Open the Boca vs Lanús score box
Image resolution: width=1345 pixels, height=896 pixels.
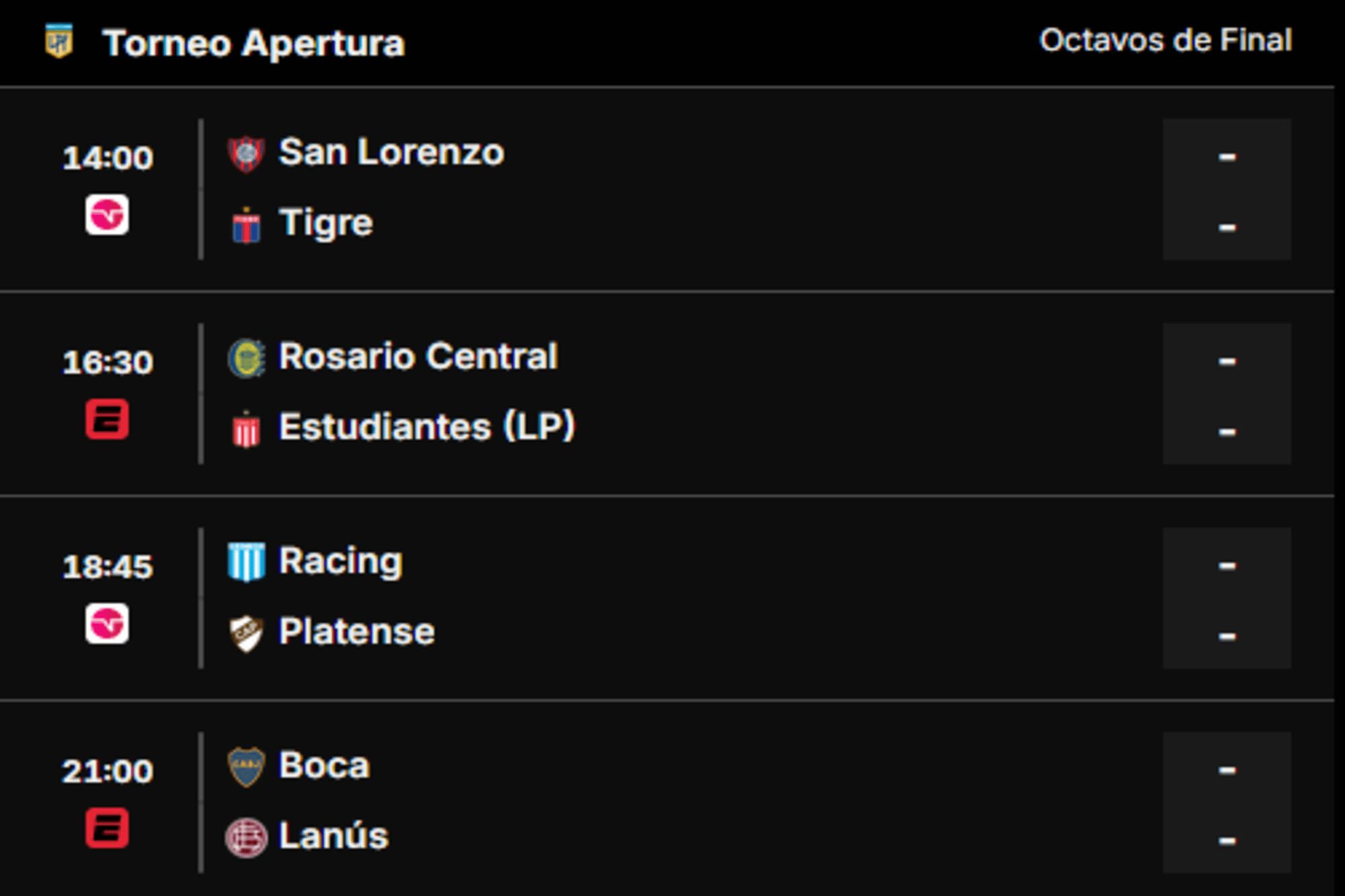tap(1227, 803)
